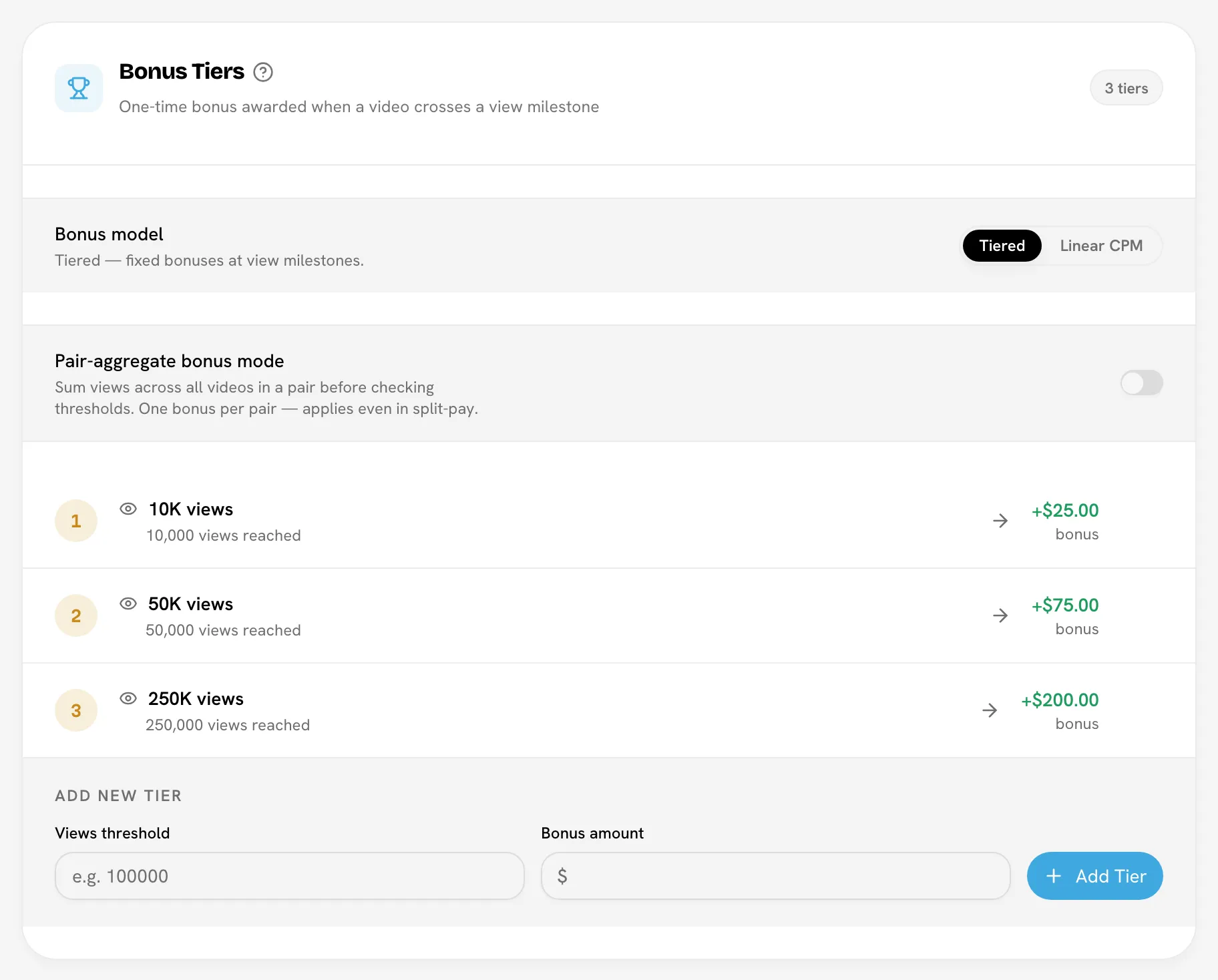
Task: Open the Bonus Tiers help question-mark icon
Action: 263,72
